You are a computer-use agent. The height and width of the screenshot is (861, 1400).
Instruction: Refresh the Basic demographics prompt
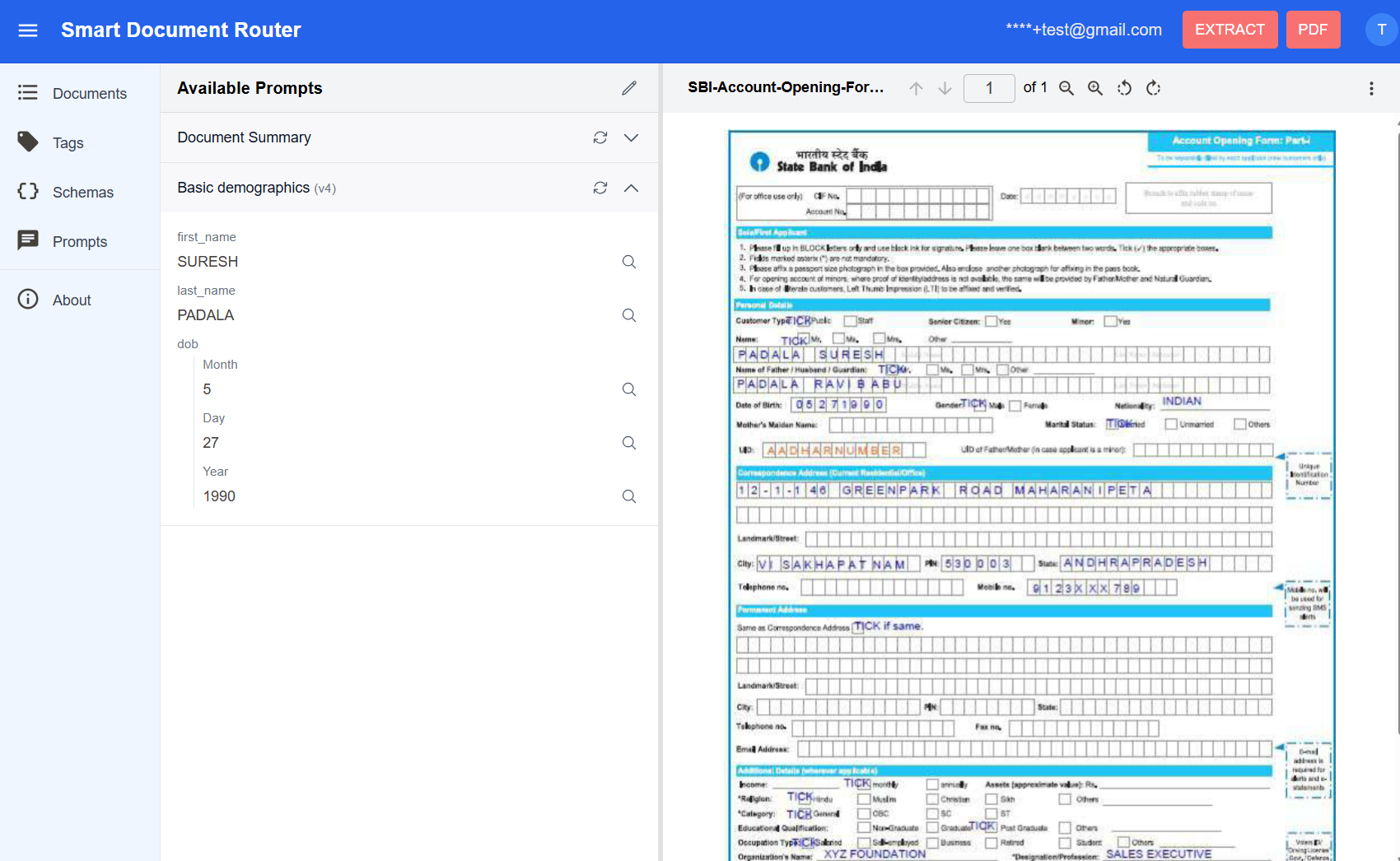600,188
